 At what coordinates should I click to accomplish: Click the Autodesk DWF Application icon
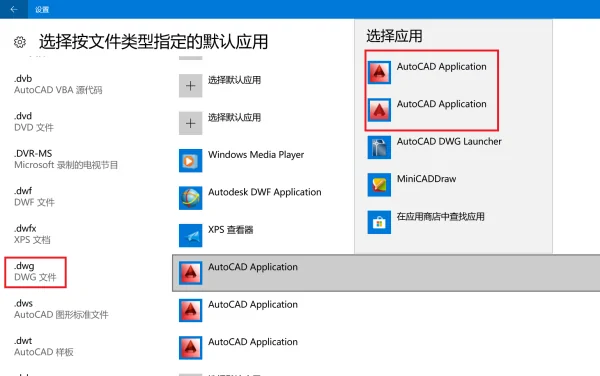(x=191, y=198)
